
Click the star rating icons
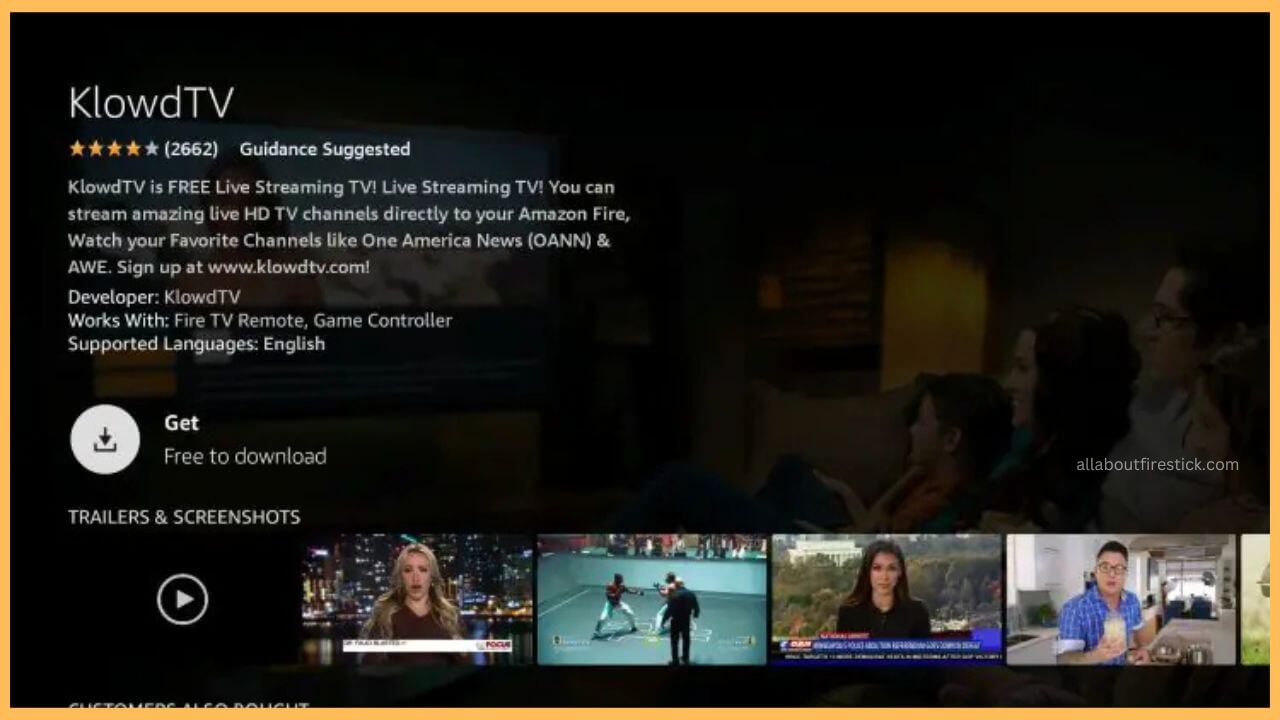113,149
